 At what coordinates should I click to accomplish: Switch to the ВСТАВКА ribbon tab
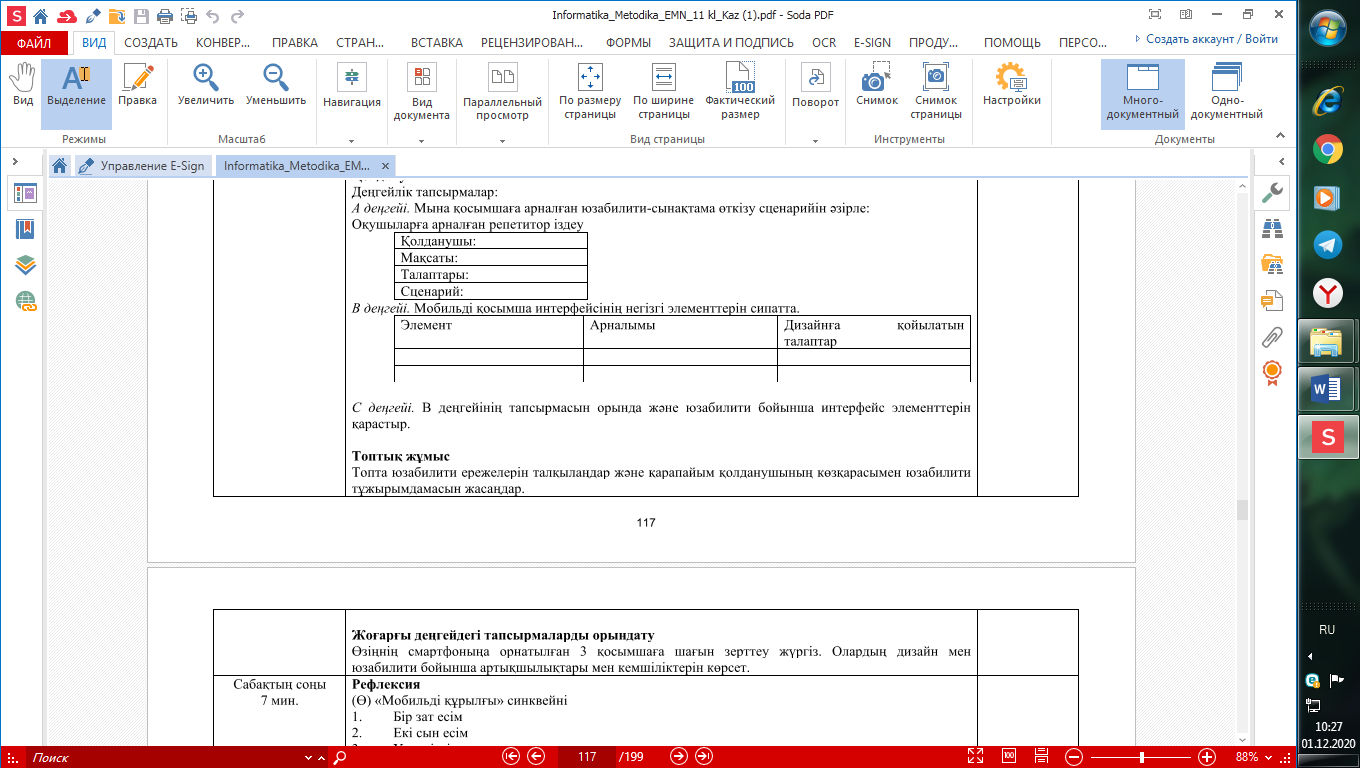437,43
